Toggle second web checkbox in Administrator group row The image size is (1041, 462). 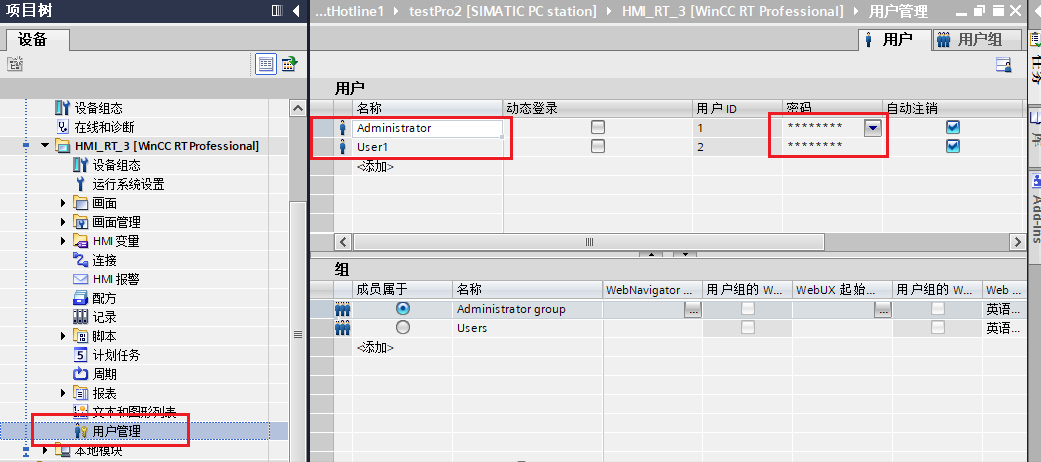tap(938, 309)
